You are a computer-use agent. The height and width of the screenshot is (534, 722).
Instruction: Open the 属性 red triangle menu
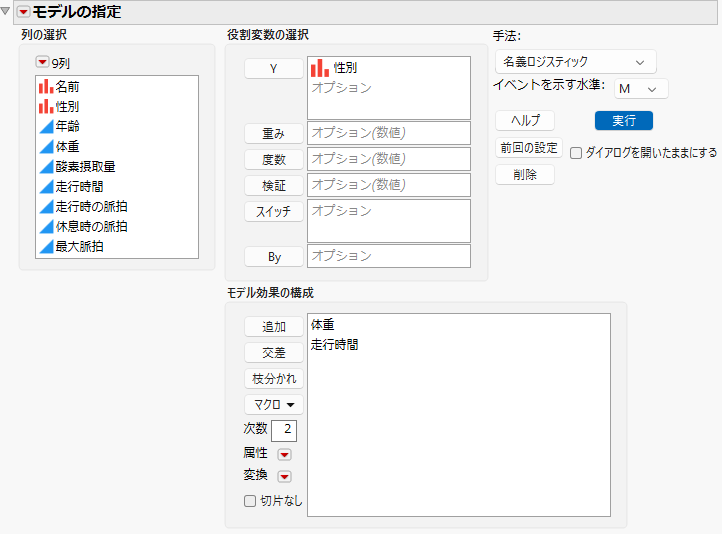pos(285,455)
